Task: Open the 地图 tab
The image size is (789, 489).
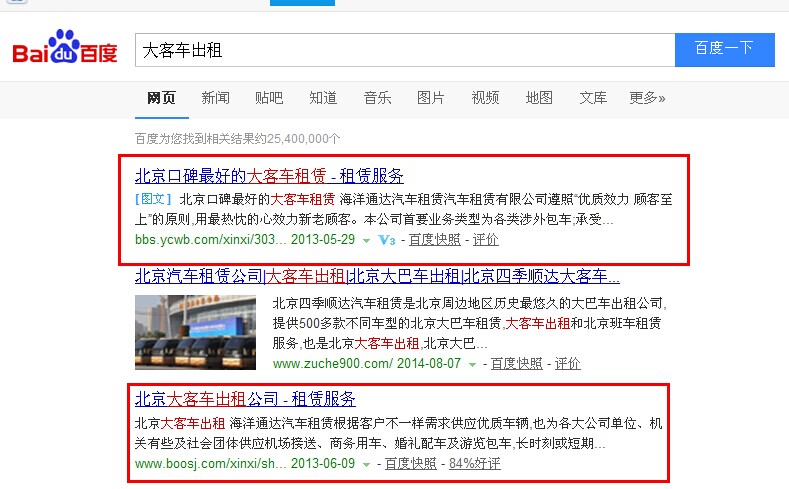Action: point(539,98)
